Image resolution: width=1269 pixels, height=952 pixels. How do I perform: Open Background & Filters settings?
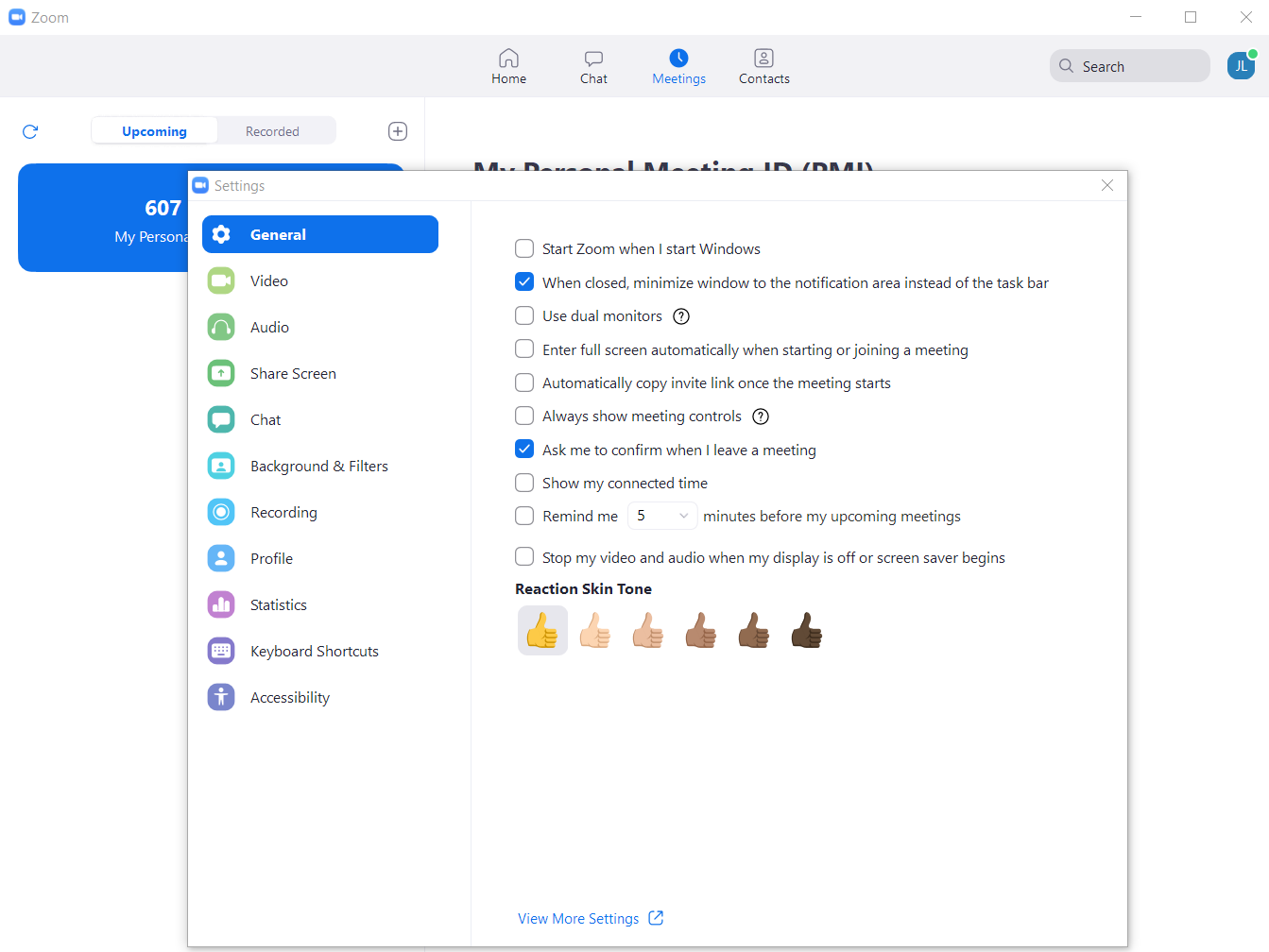pos(320,466)
